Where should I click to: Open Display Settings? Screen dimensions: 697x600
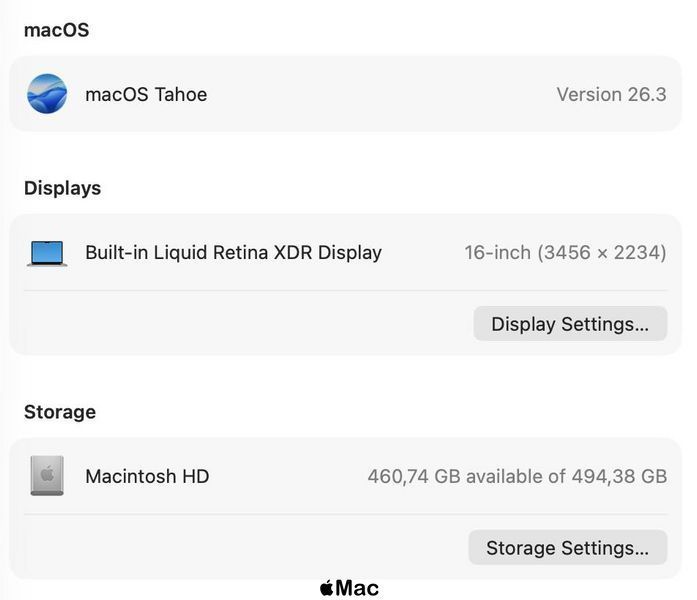point(570,324)
